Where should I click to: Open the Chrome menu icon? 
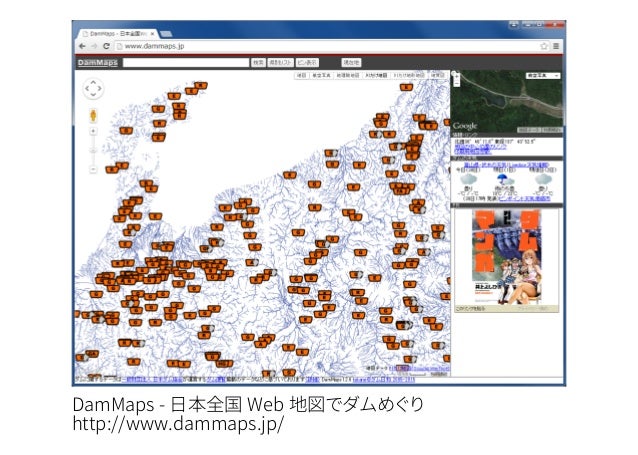[x=556, y=46]
